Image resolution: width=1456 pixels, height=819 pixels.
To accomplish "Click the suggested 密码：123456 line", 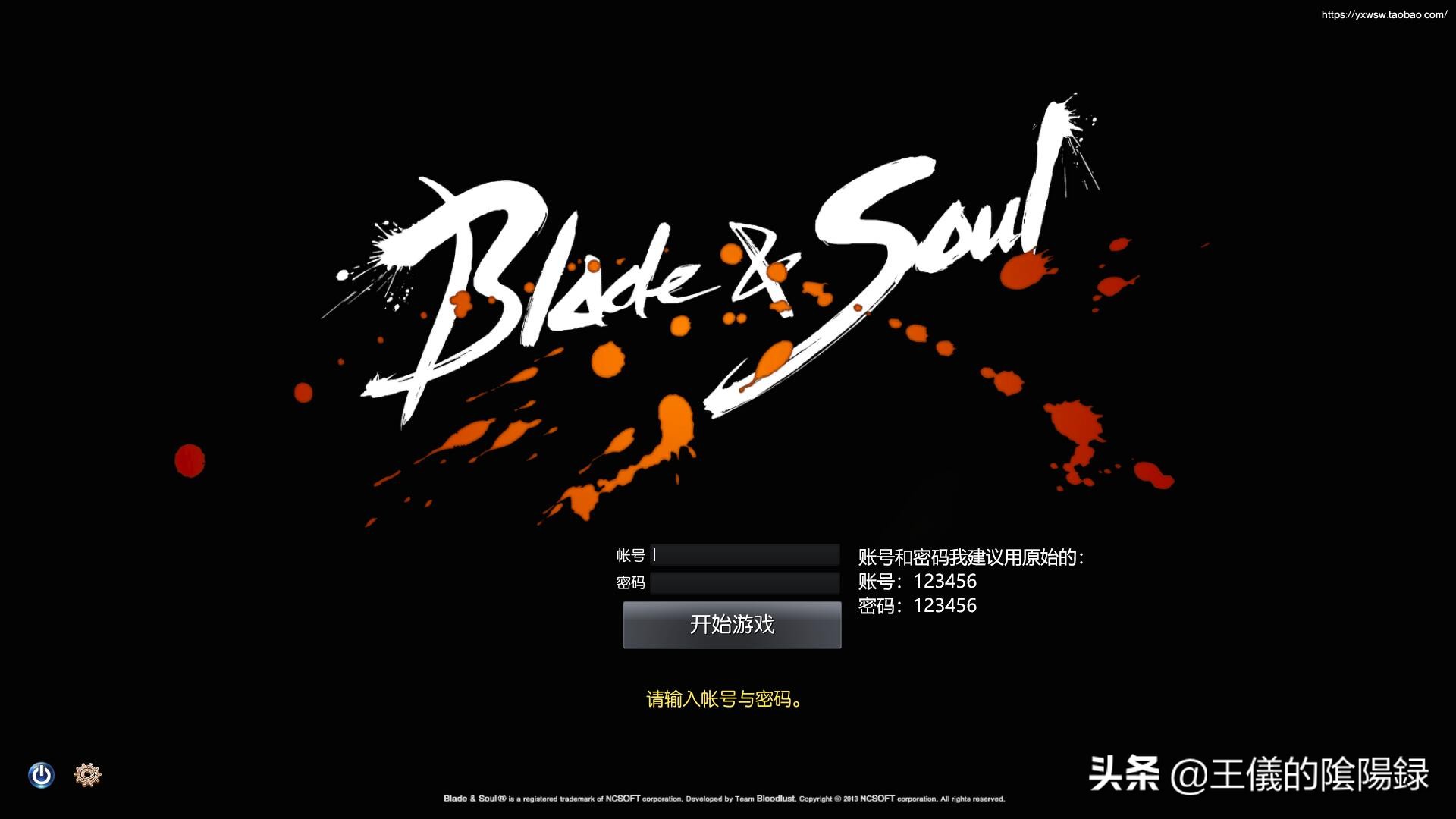I will point(918,606).
